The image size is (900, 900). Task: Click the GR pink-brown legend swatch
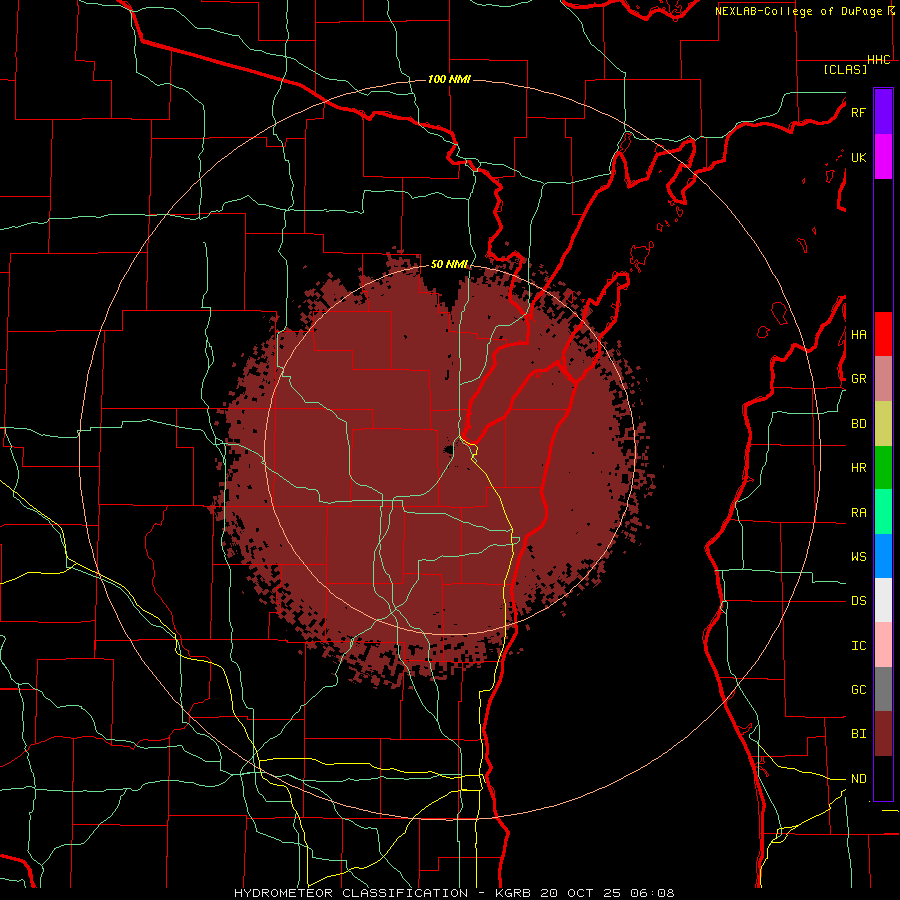pyautogui.click(x=883, y=379)
